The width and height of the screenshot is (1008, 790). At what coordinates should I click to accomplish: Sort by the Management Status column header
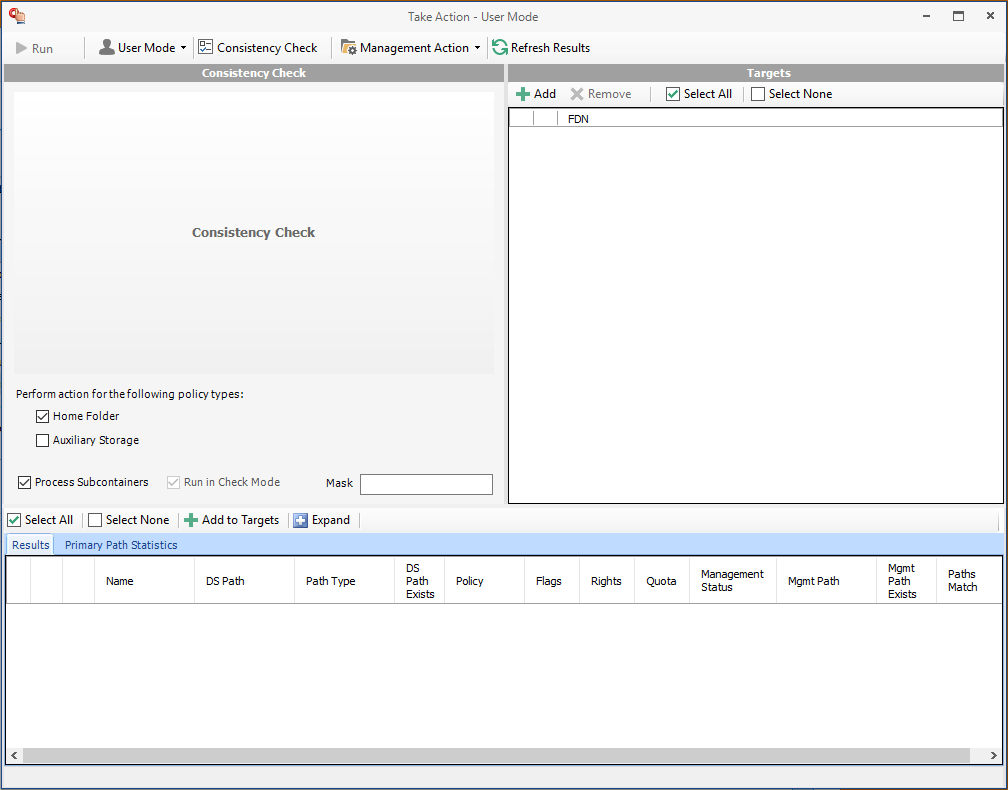(733, 581)
